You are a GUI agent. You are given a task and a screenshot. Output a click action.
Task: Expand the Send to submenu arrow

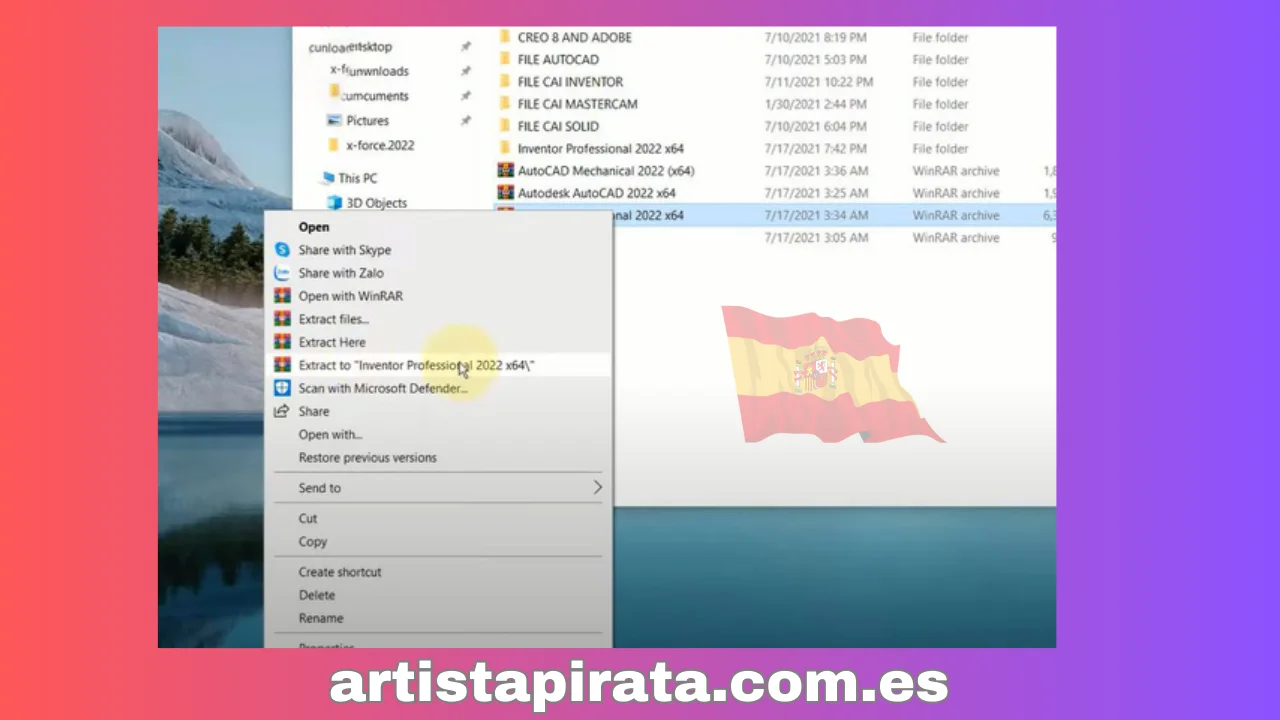click(x=597, y=488)
